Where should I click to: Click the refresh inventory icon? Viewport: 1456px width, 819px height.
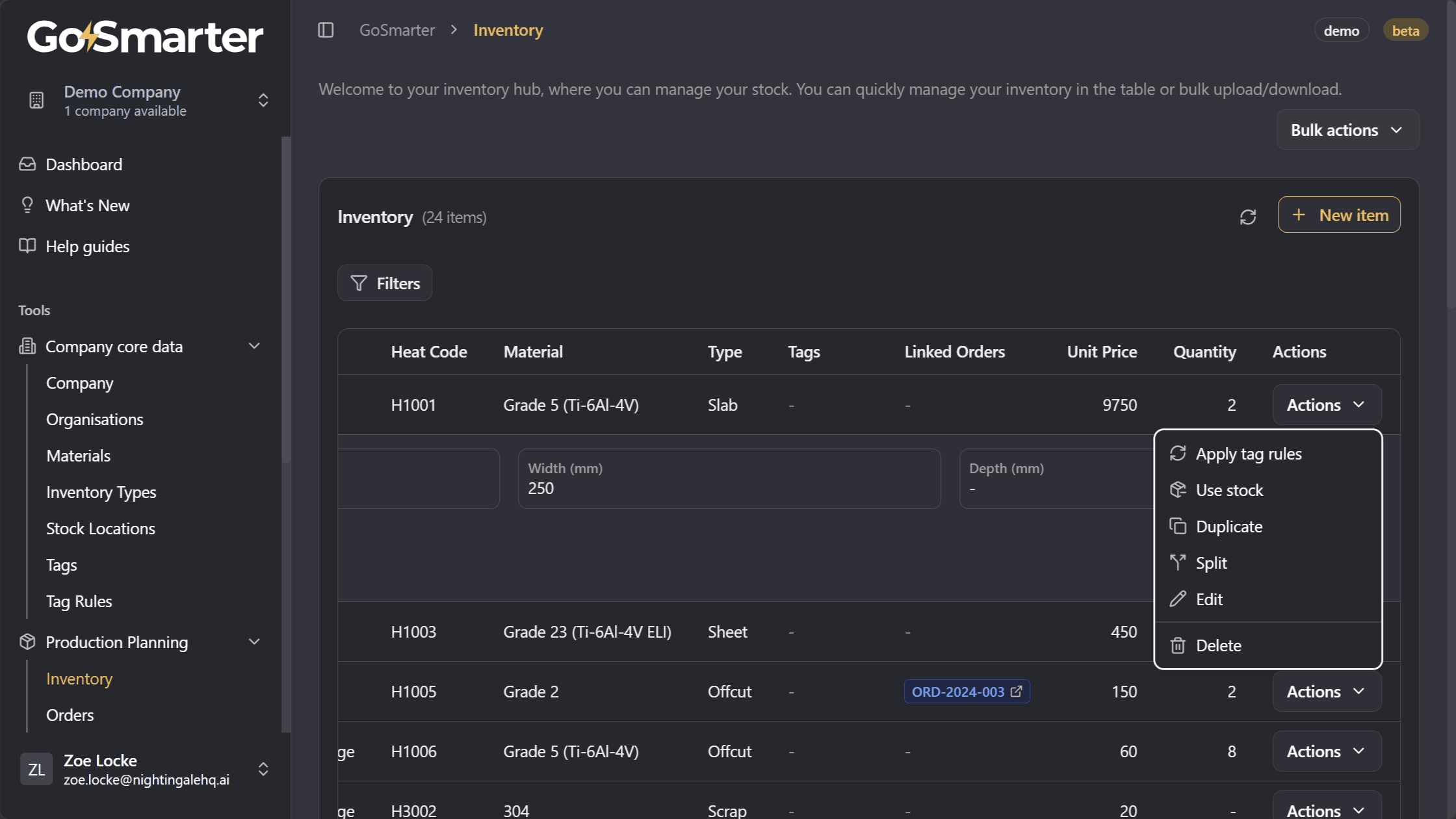[x=1247, y=216]
